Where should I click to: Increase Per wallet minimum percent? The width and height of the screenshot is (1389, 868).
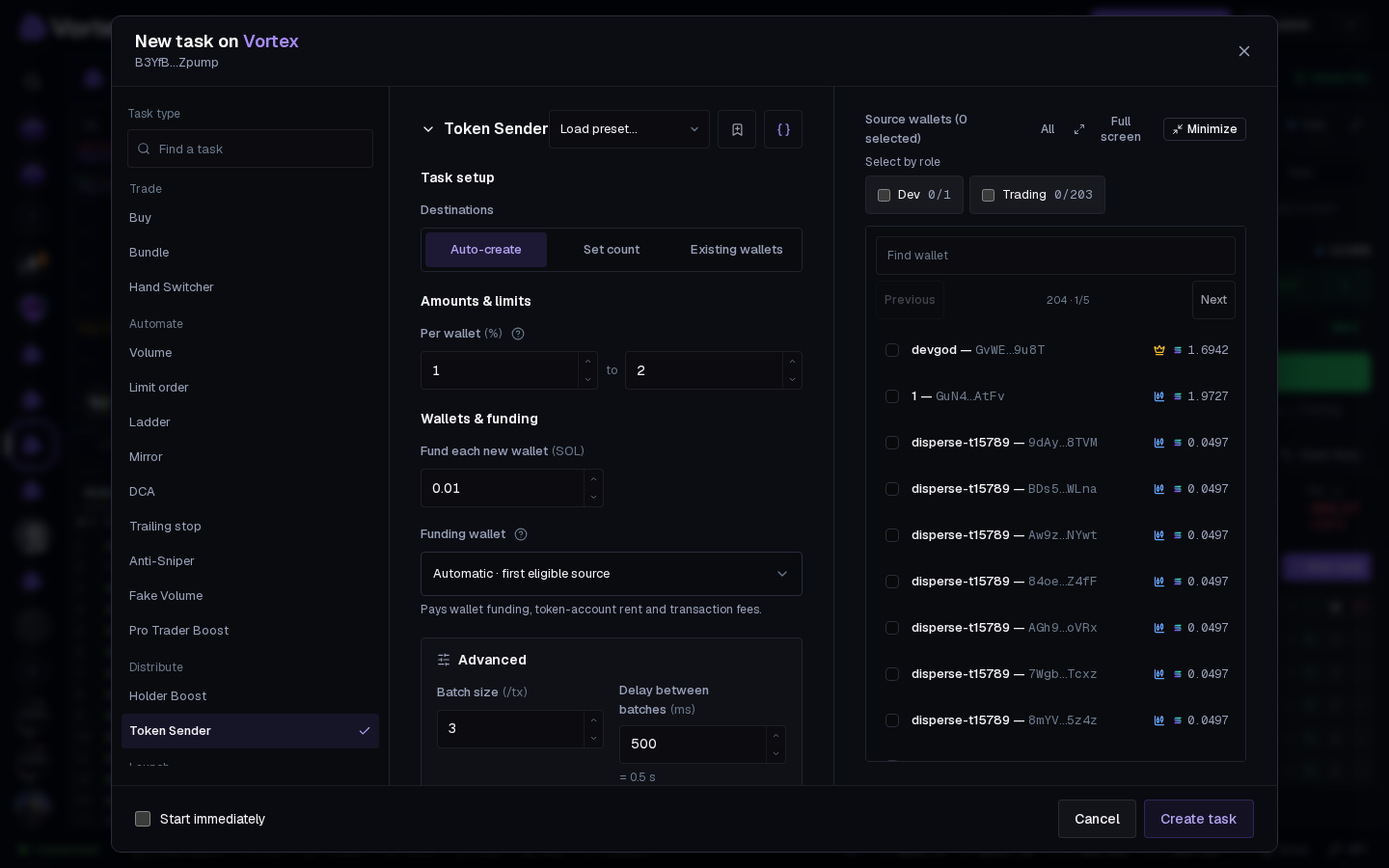(587, 362)
